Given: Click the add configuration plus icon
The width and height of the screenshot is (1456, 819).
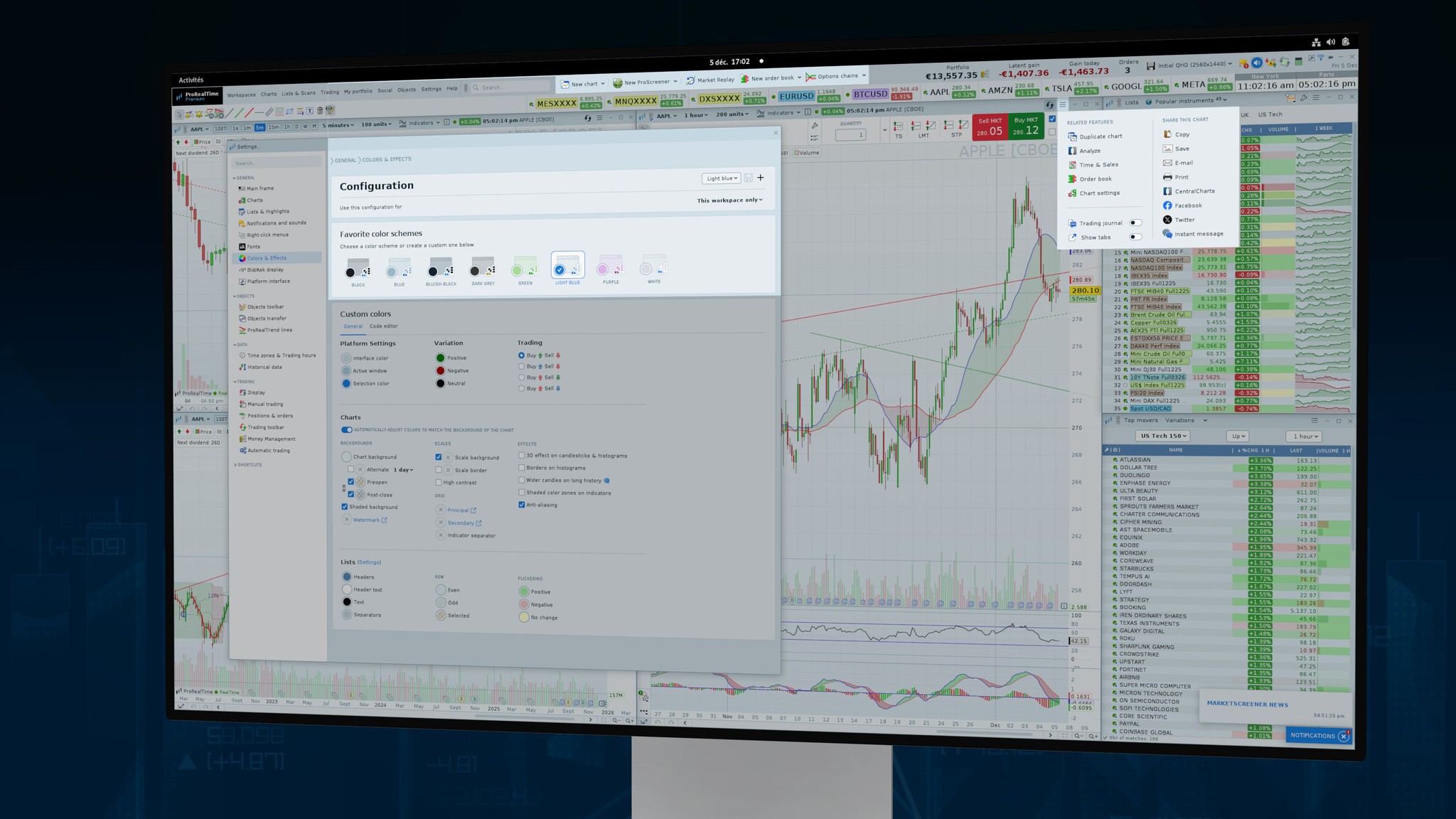Looking at the screenshot, I should click(x=761, y=178).
